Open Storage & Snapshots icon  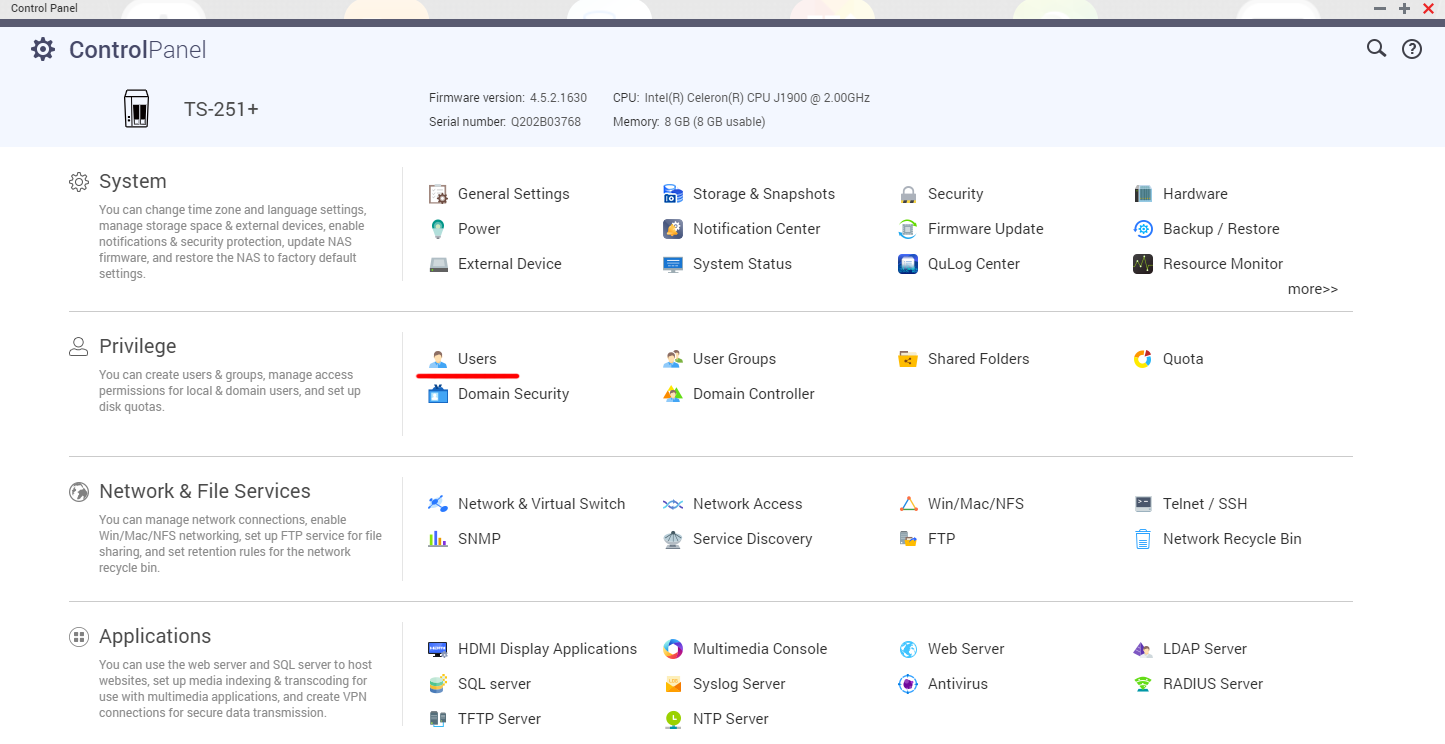point(673,194)
